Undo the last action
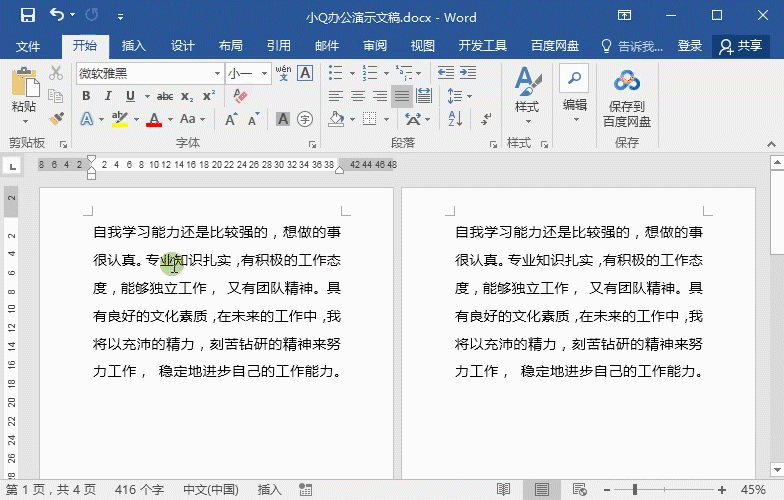 57,15
